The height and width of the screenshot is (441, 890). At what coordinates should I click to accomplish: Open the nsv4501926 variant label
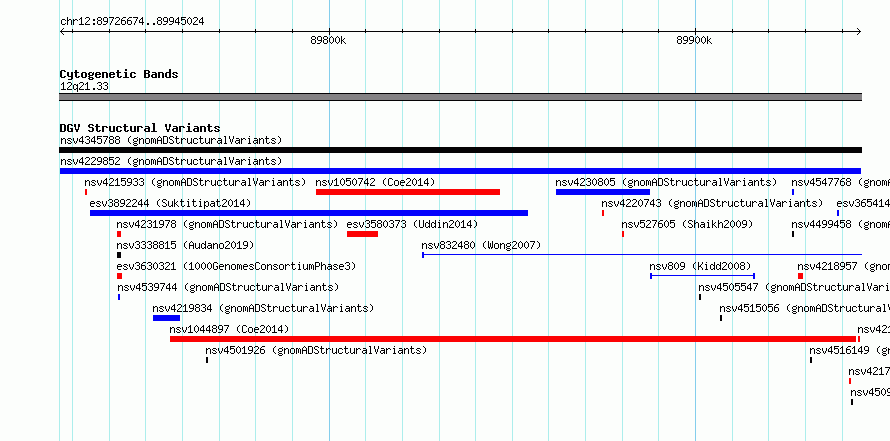[x=316, y=350]
